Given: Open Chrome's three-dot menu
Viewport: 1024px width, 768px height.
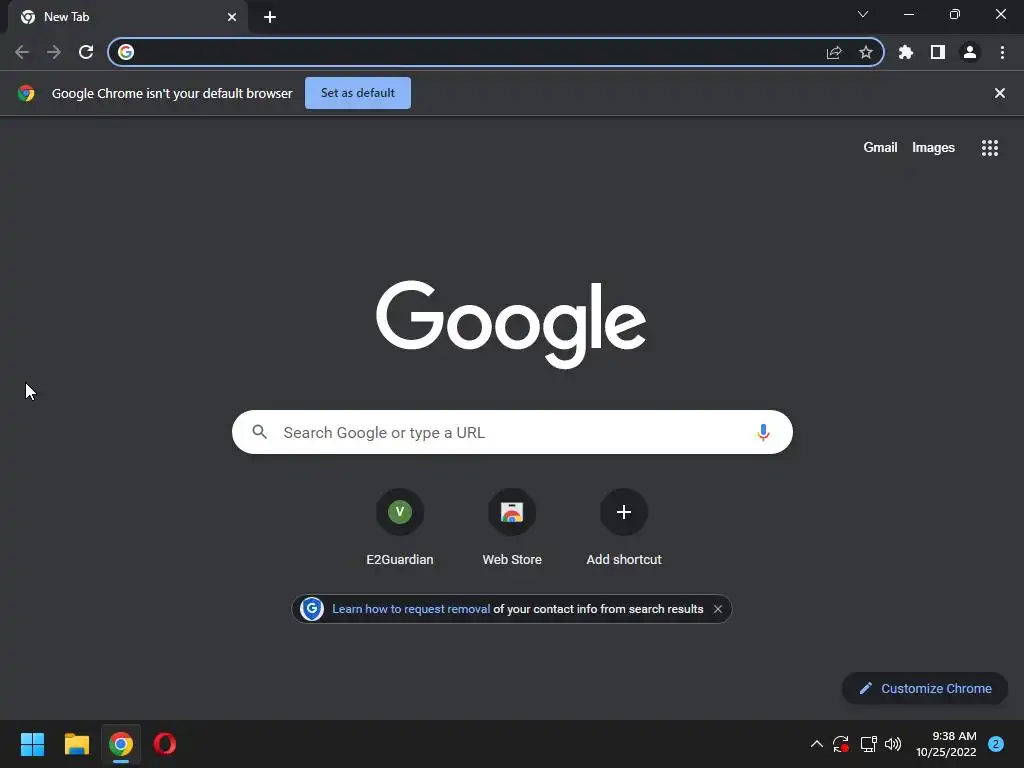Looking at the screenshot, I should click(x=1002, y=52).
